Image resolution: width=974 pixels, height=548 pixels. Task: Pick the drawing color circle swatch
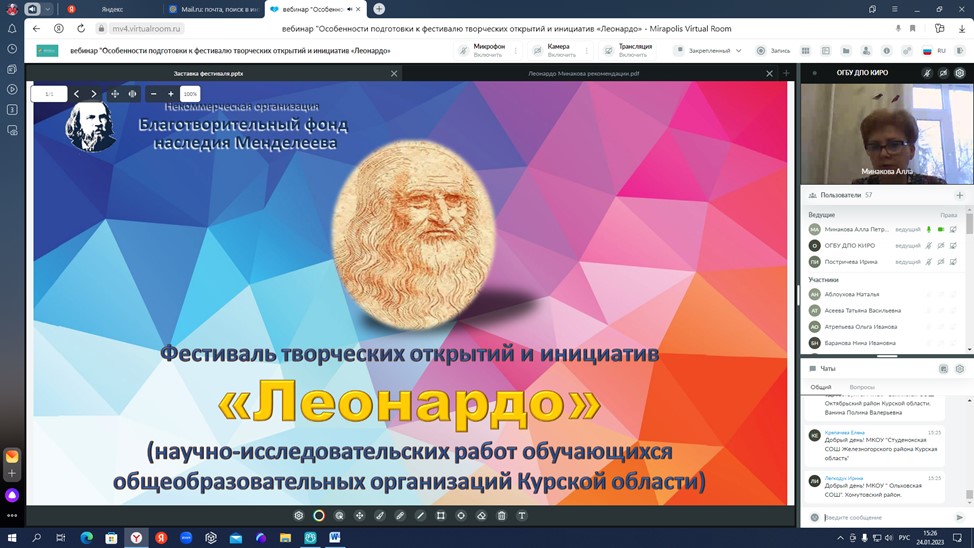319,516
